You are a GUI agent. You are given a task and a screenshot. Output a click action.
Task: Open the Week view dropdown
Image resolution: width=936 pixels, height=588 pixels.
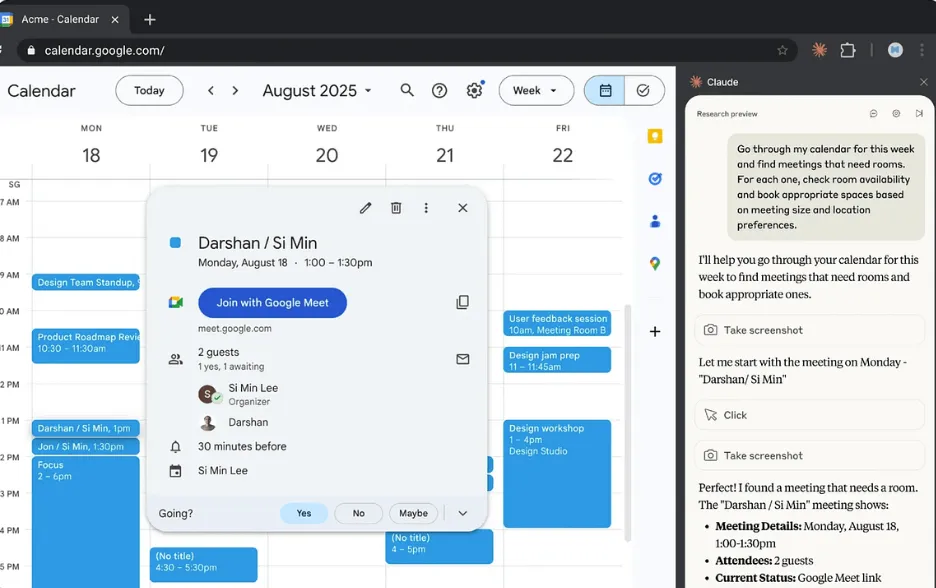coord(536,91)
